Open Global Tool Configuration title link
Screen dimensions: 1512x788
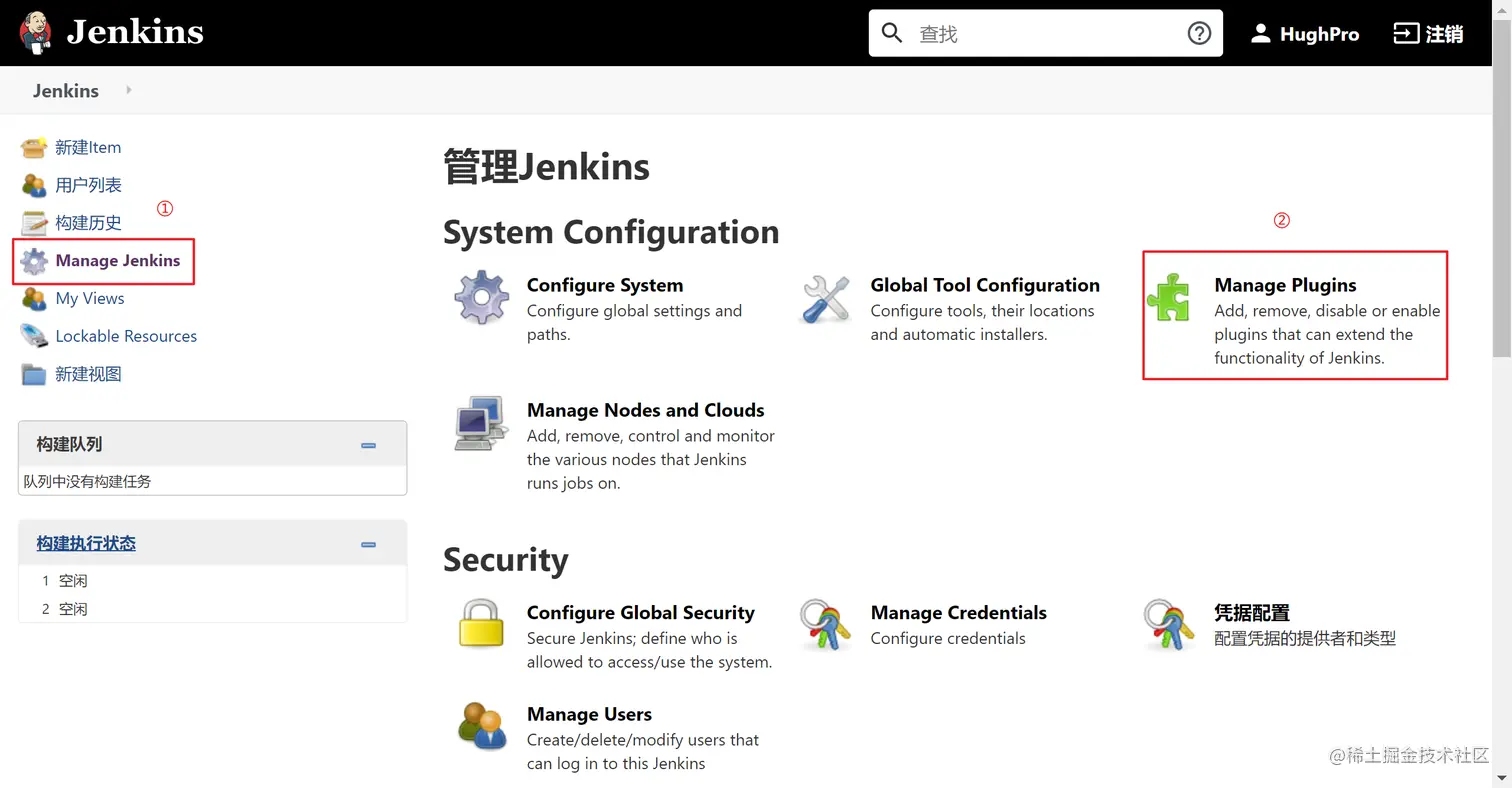pos(985,285)
